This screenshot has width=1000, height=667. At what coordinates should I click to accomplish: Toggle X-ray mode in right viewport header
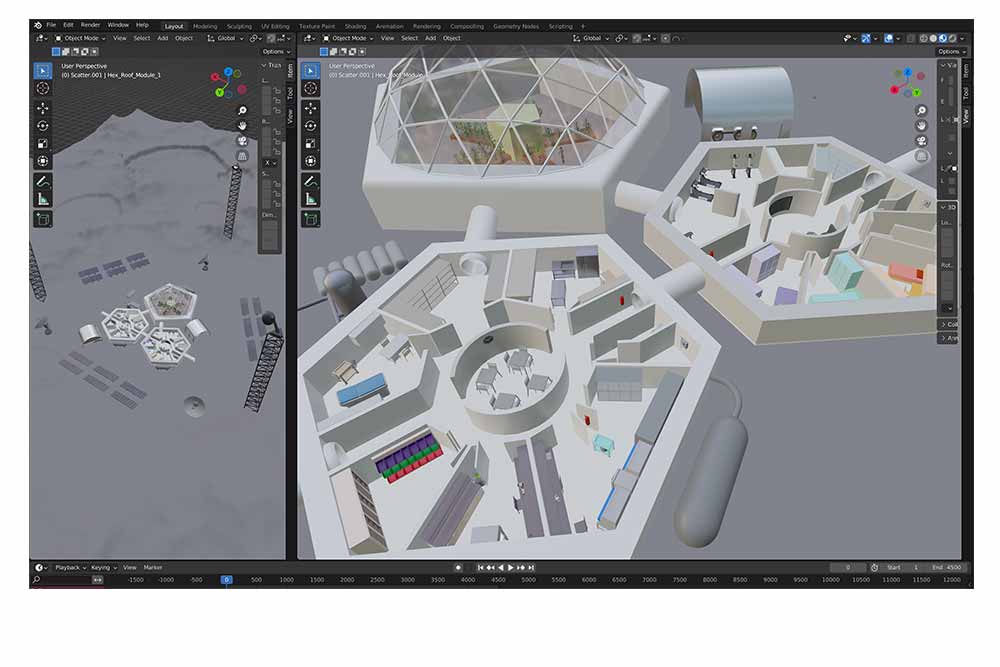[908, 38]
